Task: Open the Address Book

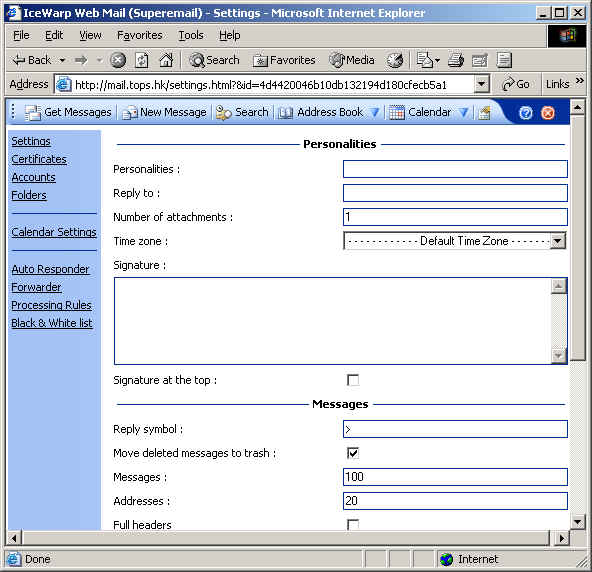Action: [321, 113]
